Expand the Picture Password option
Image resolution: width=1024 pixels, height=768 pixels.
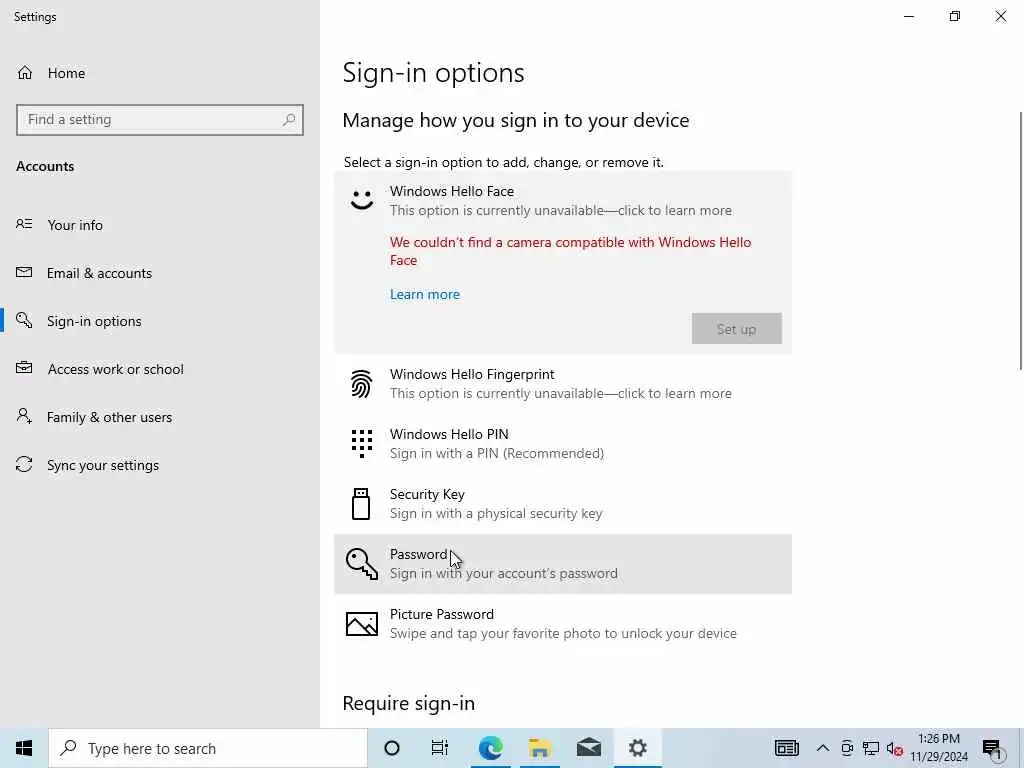(563, 624)
